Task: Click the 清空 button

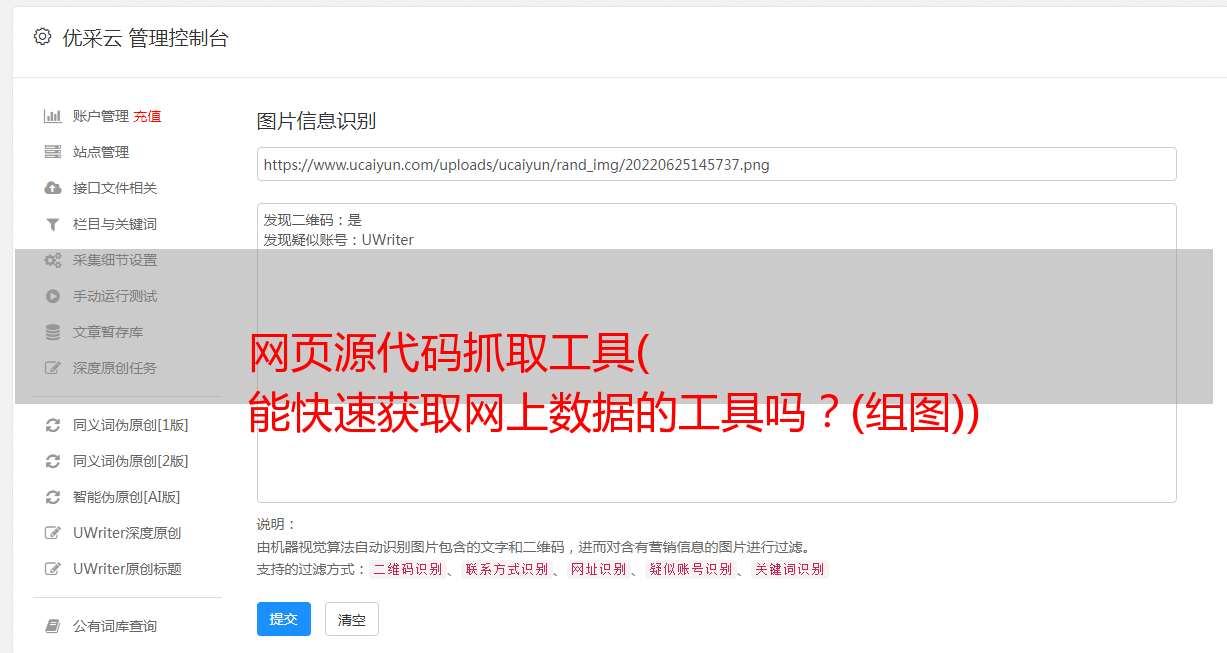Action: coord(352,619)
